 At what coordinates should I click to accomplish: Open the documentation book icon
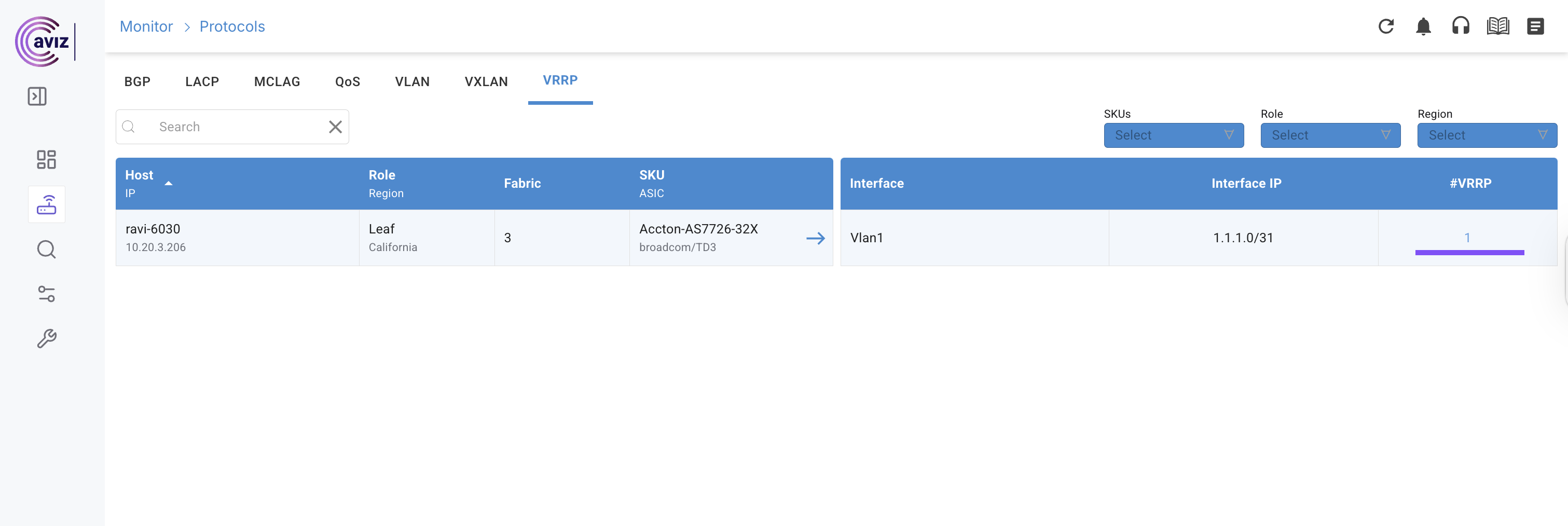1497,26
